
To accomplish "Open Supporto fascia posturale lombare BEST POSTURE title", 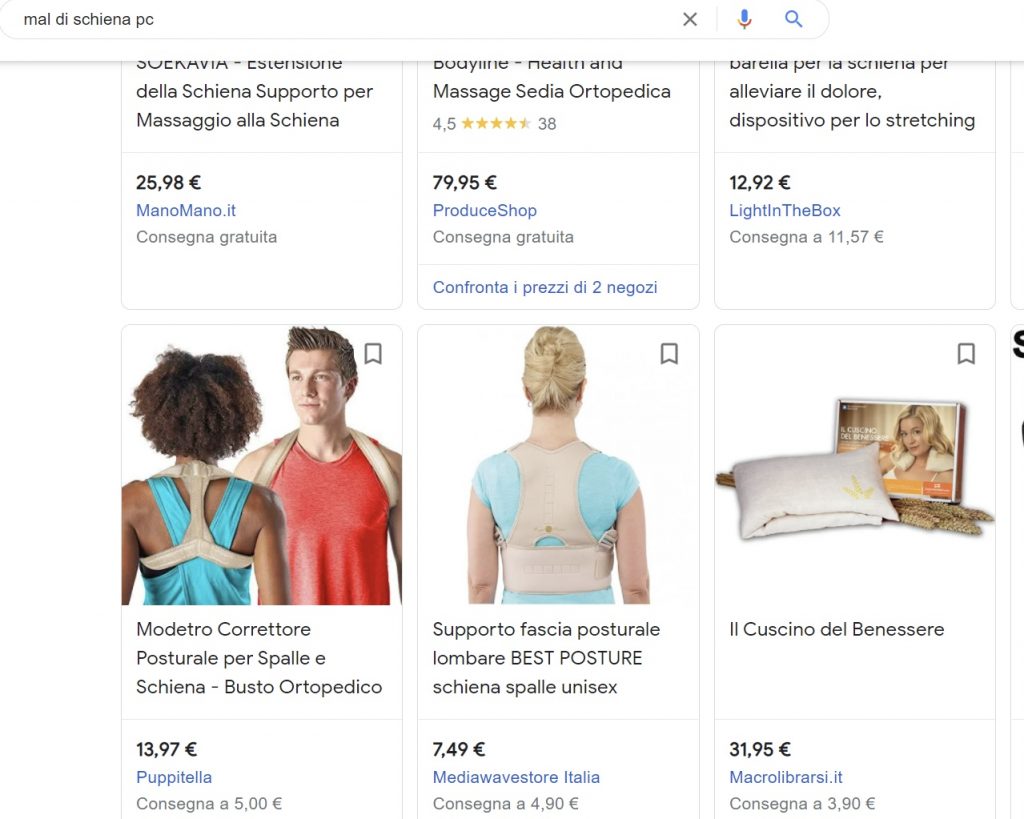I will (x=546, y=658).
